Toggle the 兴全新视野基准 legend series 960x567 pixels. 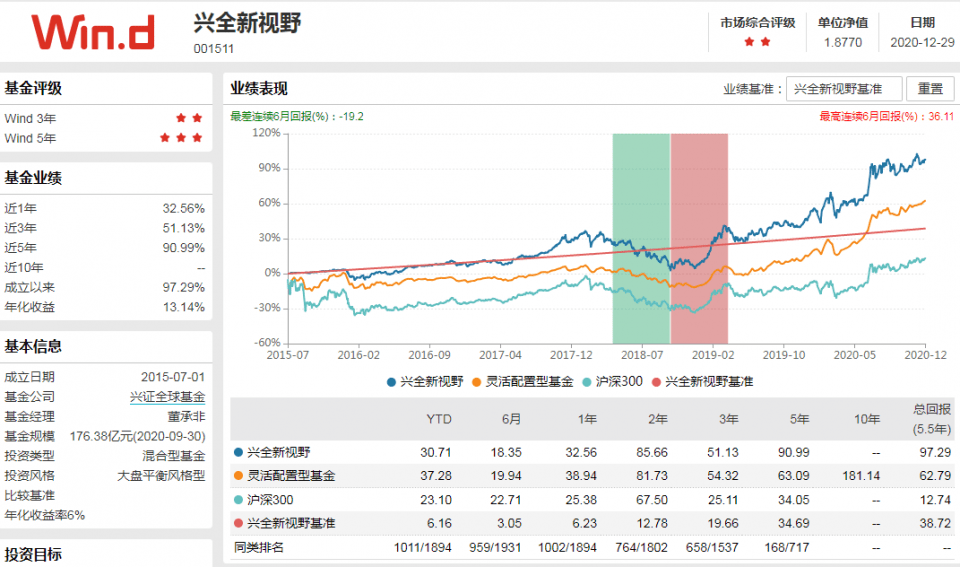point(702,381)
